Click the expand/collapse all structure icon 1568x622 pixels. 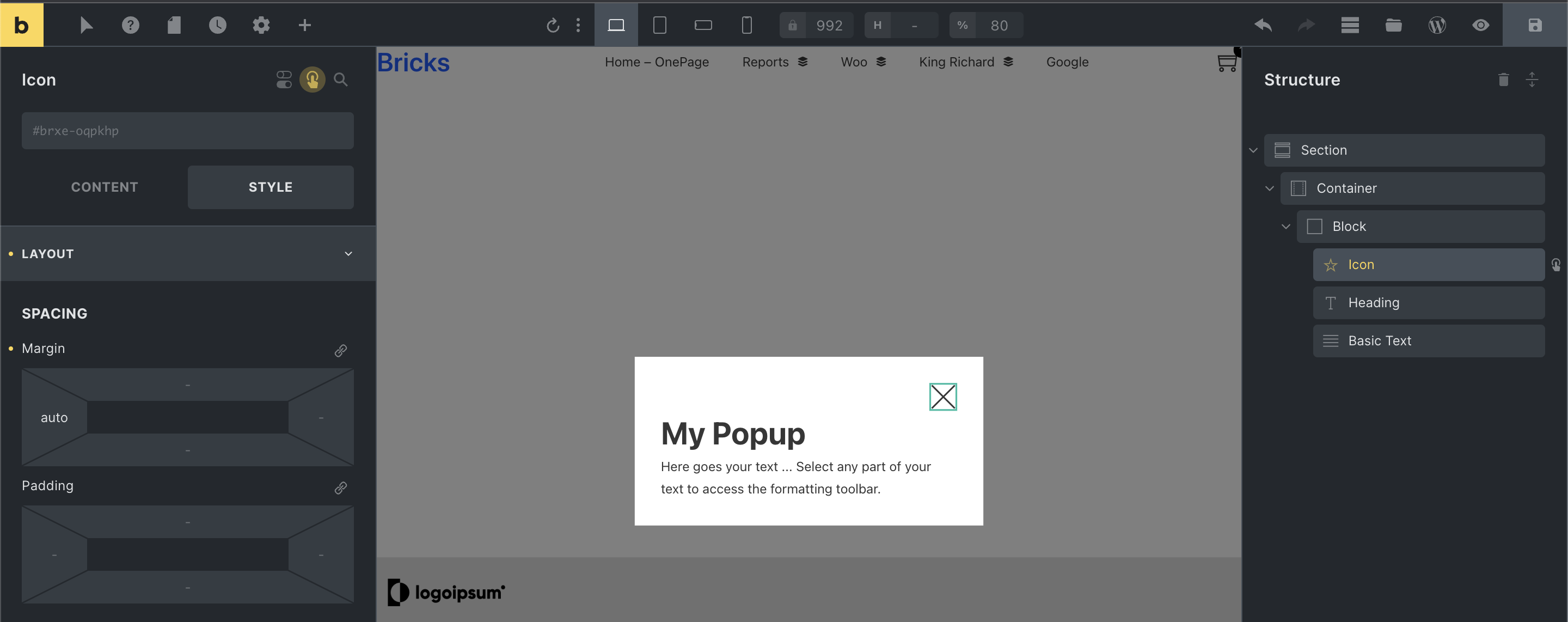pyautogui.click(x=1532, y=80)
